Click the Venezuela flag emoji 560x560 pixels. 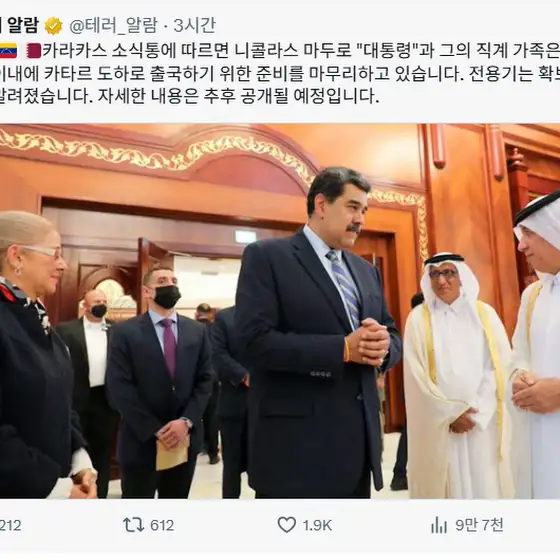(8, 51)
